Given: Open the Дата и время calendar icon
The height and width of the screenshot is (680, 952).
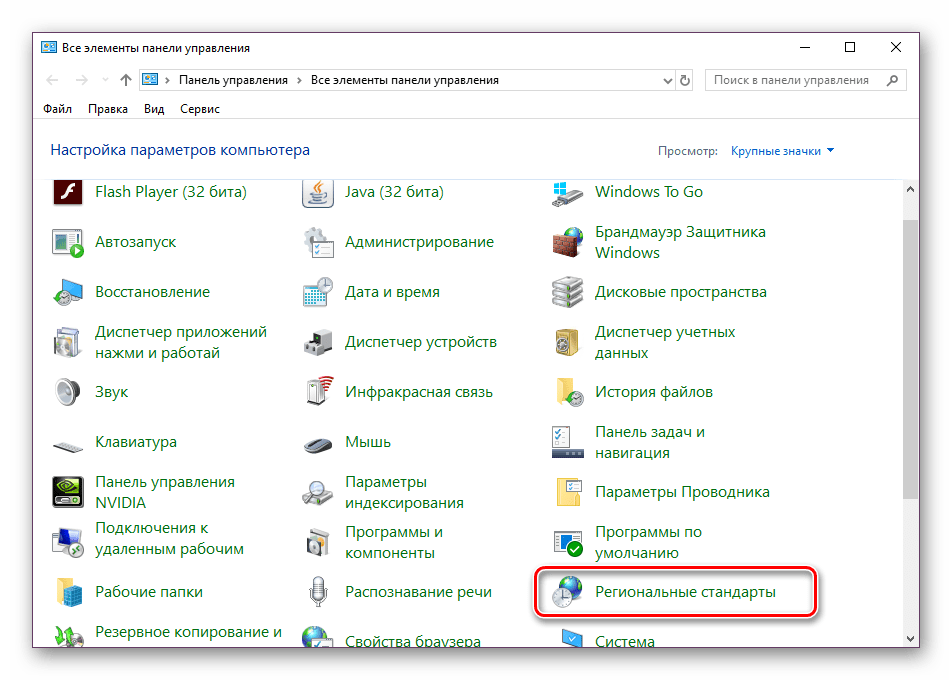Looking at the screenshot, I should [x=318, y=293].
